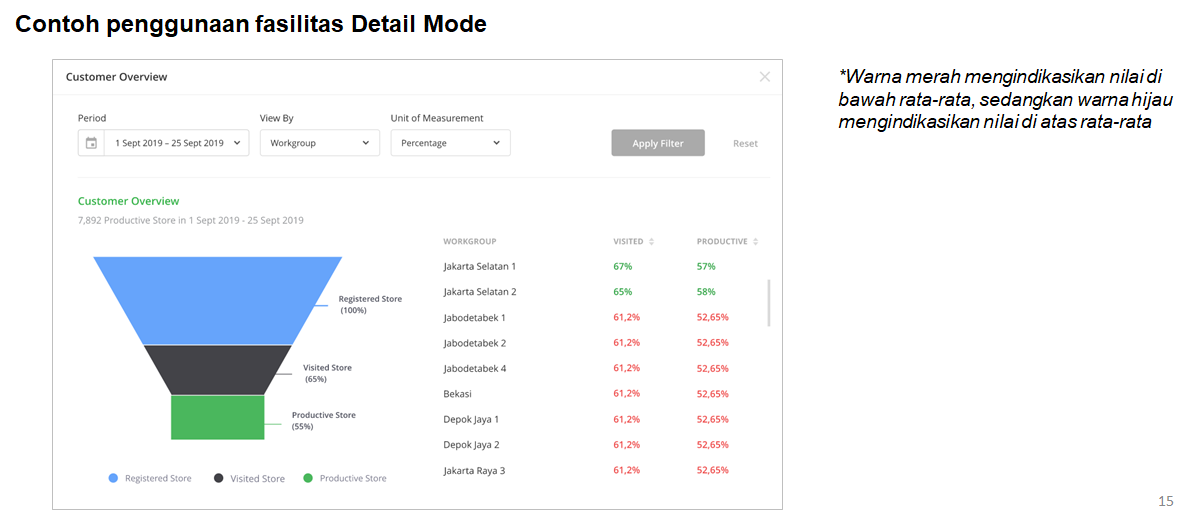Click the 58% productive value
The width and height of the screenshot is (1185, 520).
click(x=706, y=292)
